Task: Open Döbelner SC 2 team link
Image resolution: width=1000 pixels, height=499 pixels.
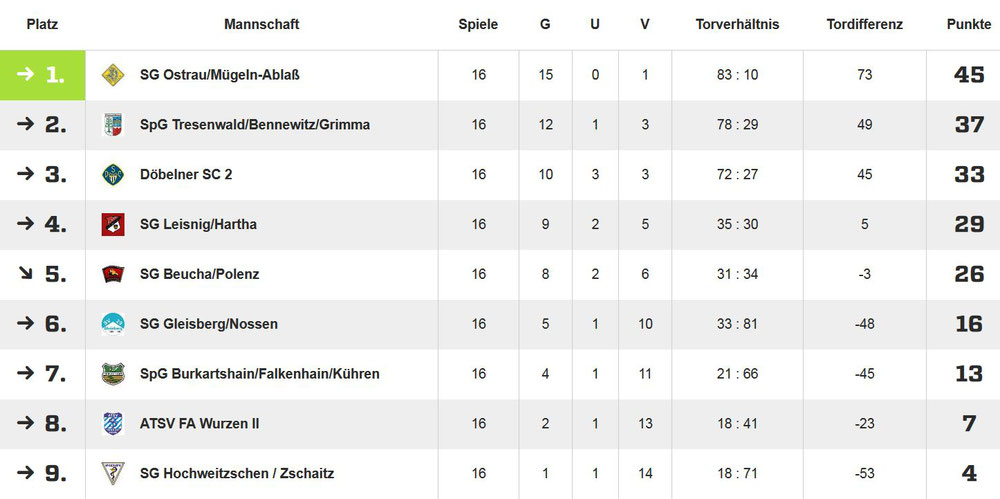Action: click(186, 174)
